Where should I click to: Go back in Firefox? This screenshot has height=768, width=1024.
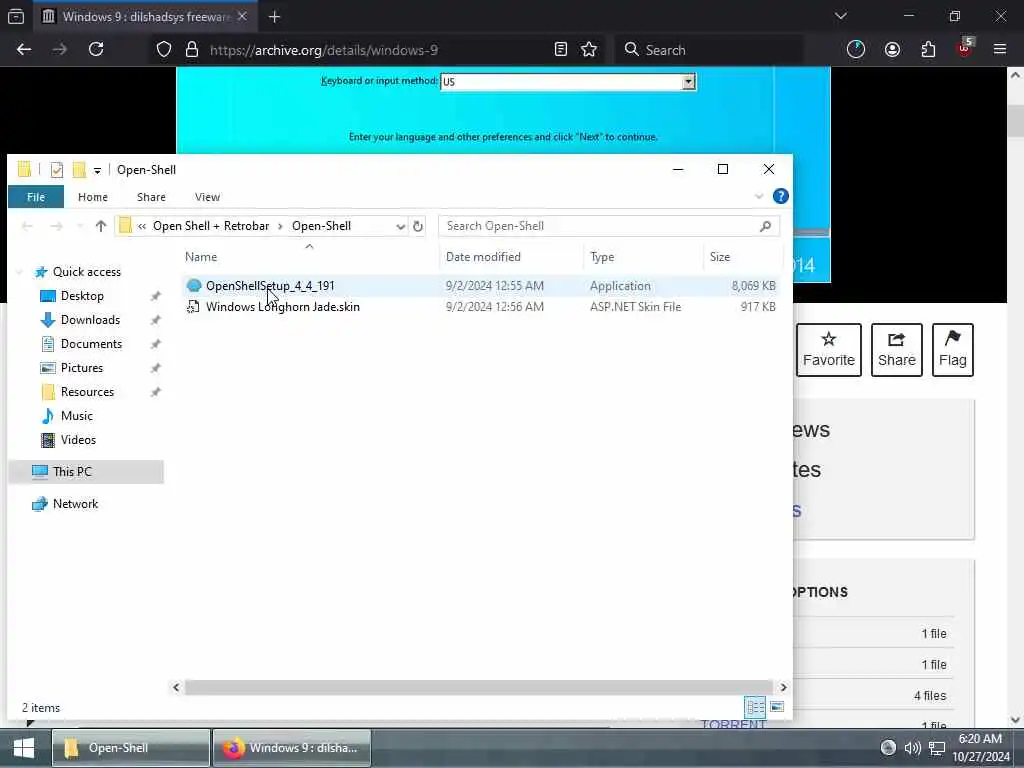(24, 50)
